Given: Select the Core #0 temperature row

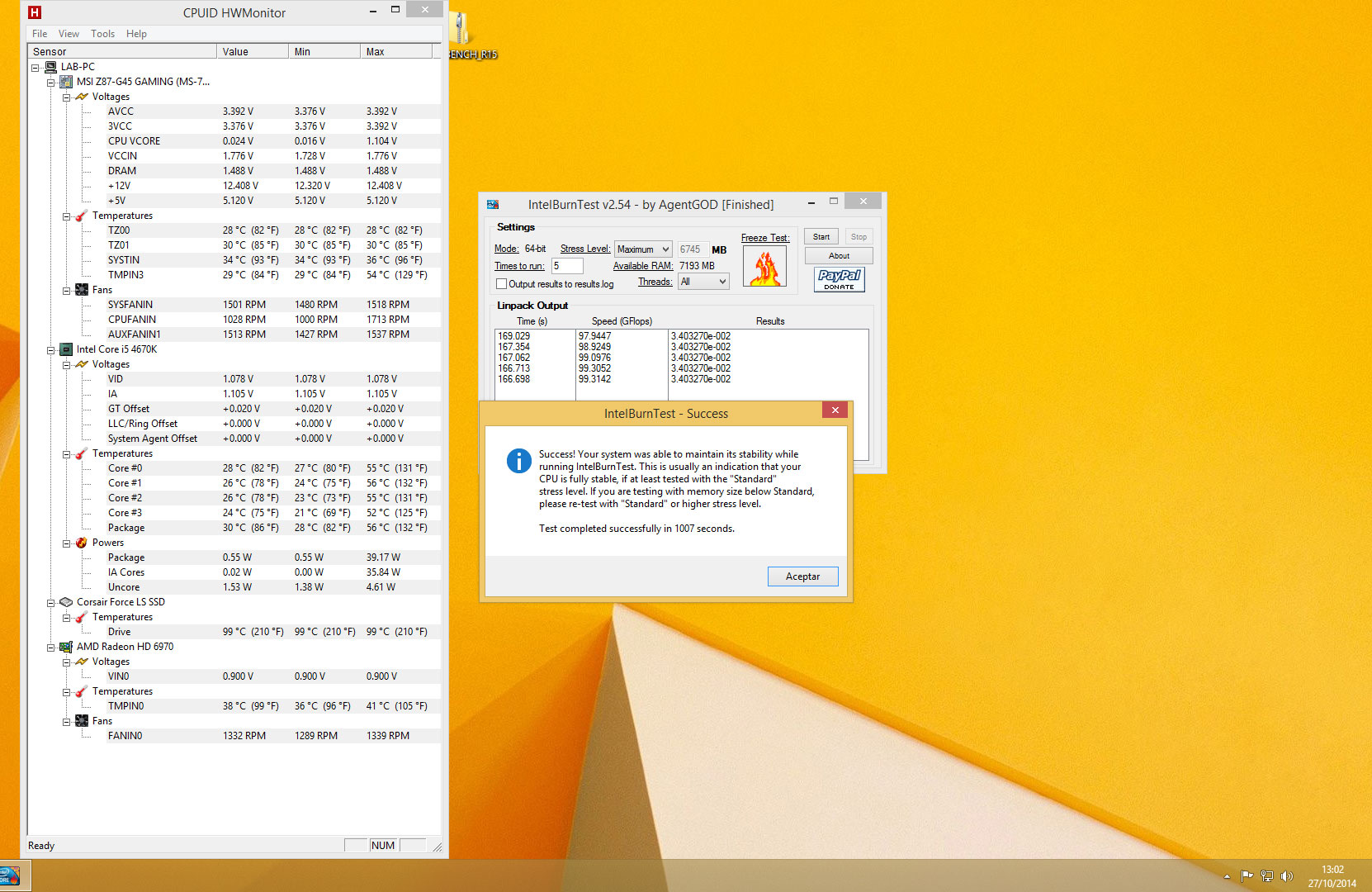Looking at the screenshot, I should tap(273, 468).
